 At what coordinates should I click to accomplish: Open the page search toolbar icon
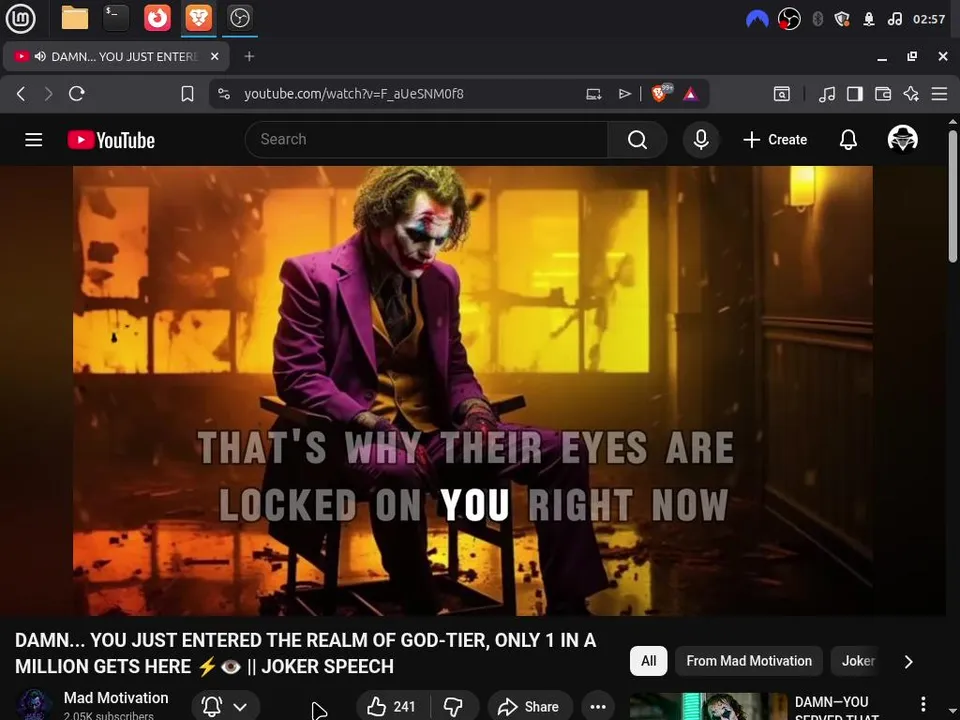(782, 94)
